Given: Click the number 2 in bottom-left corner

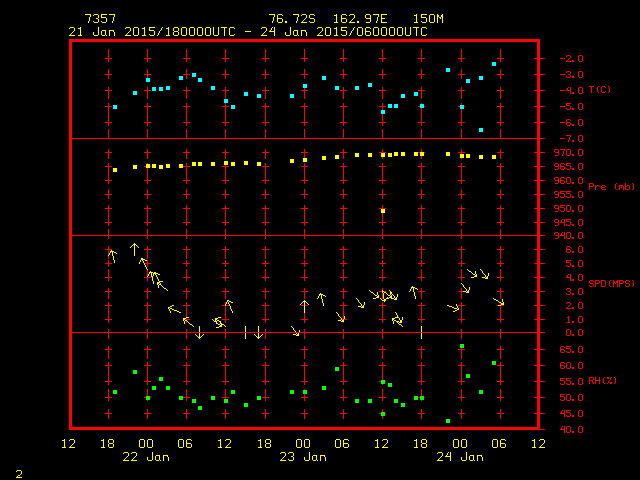Looking at the screenshot, I should click(18, 472).
